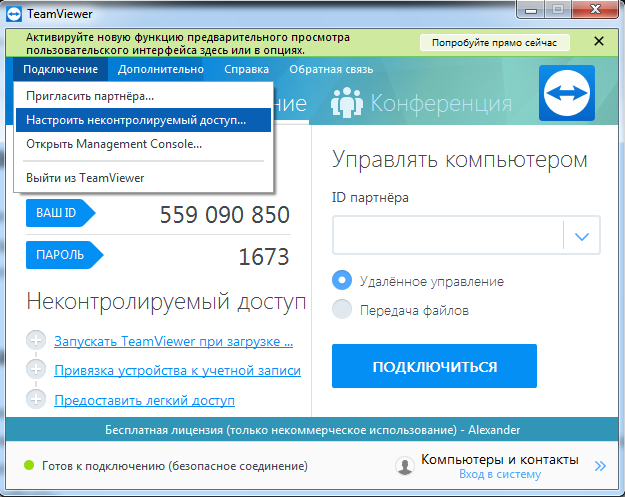Open the Дополнительно menu

161,69
